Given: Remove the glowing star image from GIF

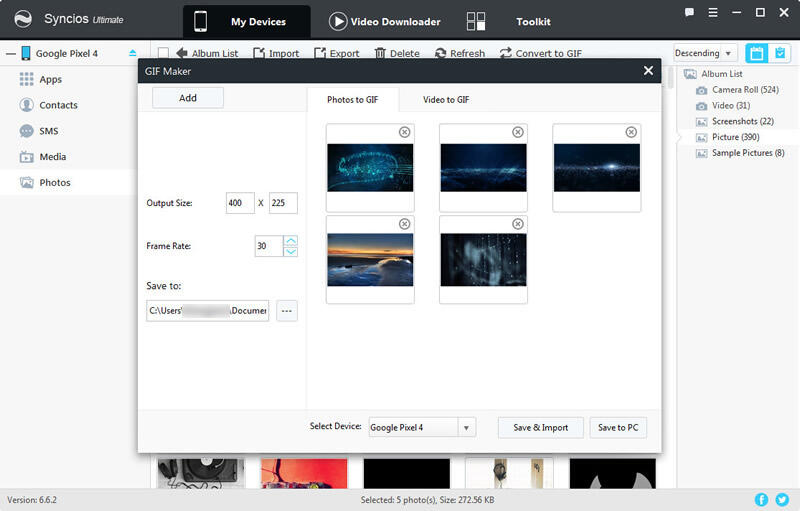Looking at the screenshot, I should [631, 133].
